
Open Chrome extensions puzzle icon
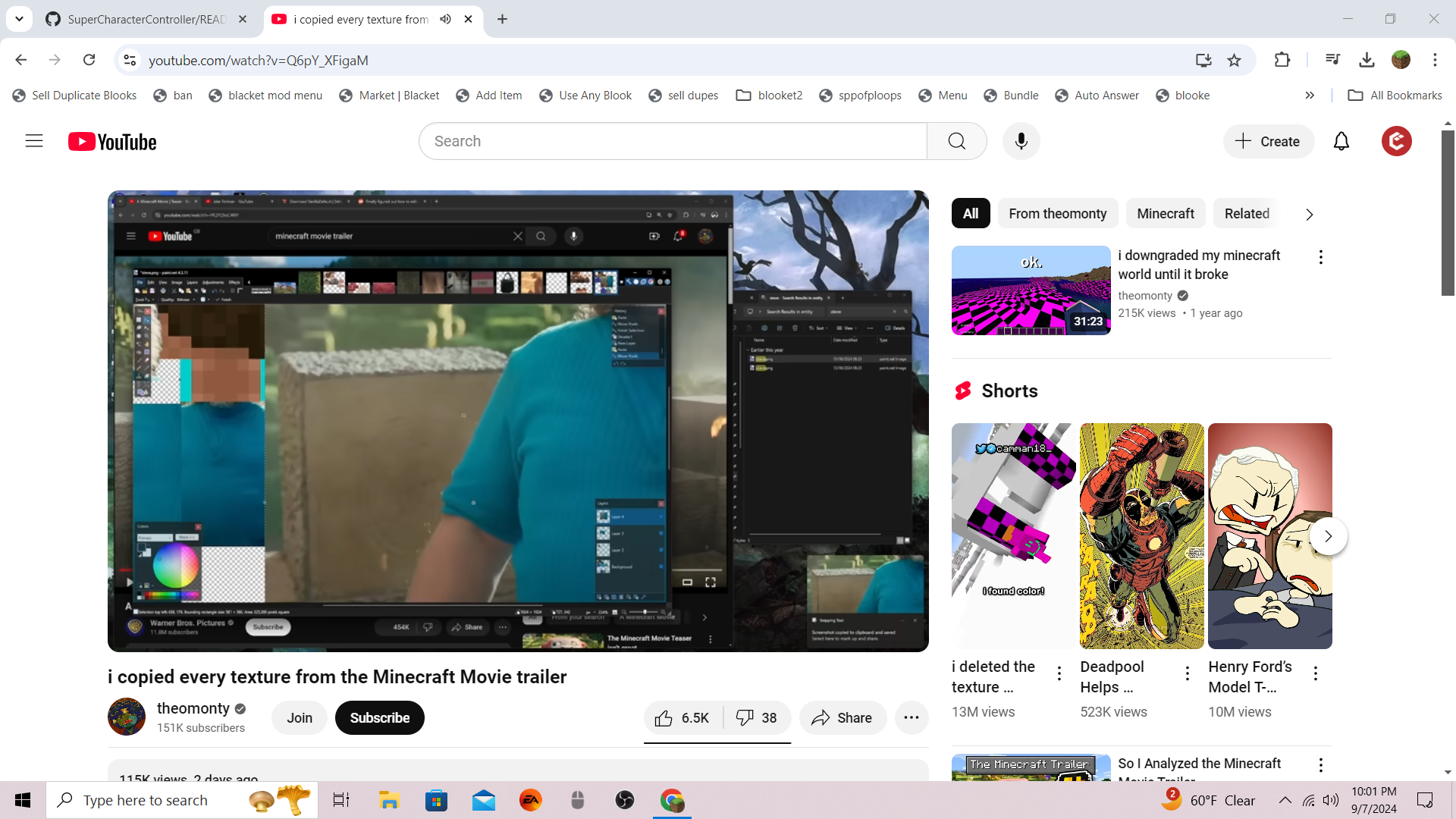coord(1282,60)
